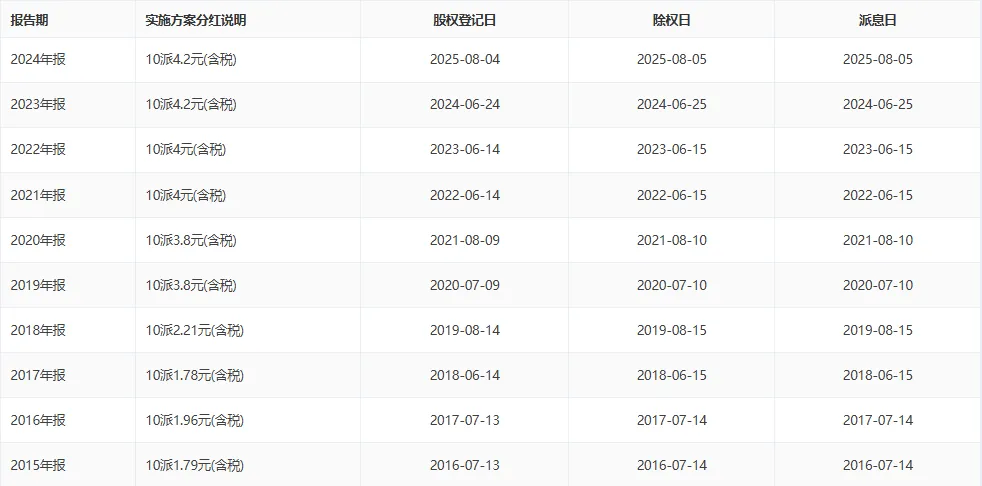
Task: Select the 2015年报 report period cell
Action: point(38,465)
